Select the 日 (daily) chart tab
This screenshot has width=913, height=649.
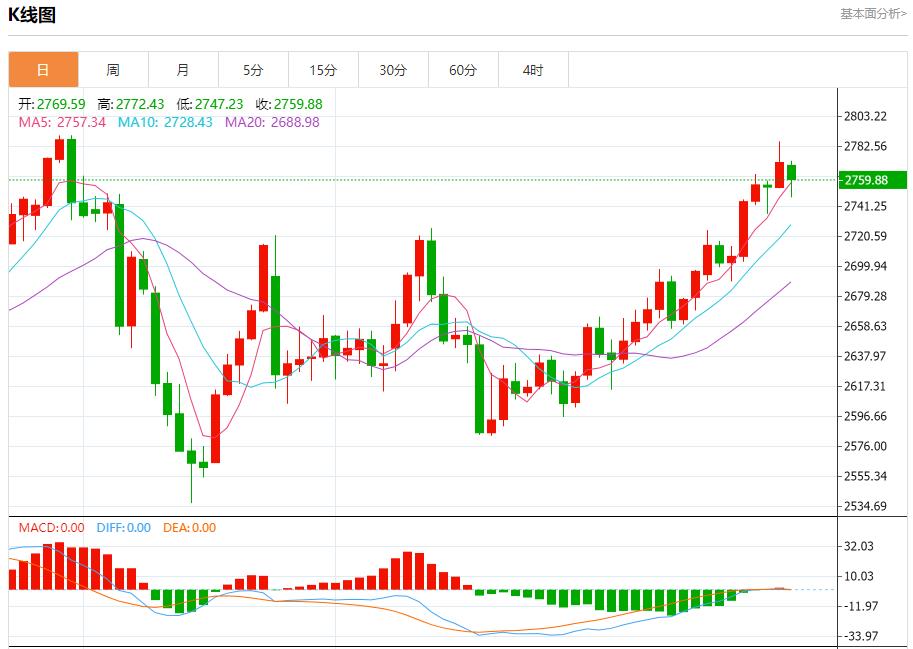click(43, 70)
